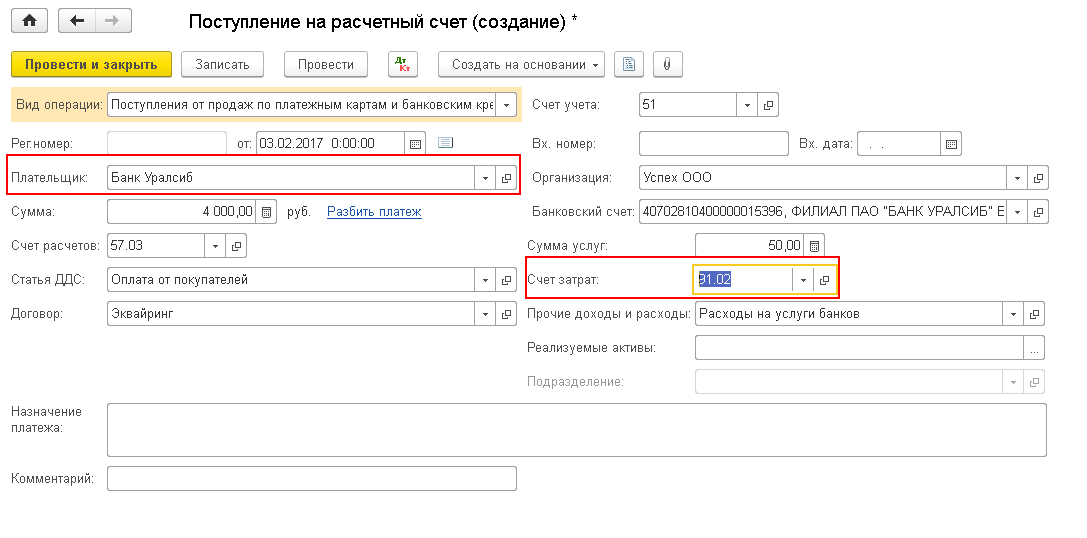
Task: Open calculator for Сумма field
Action: click(x=266, y=212)
